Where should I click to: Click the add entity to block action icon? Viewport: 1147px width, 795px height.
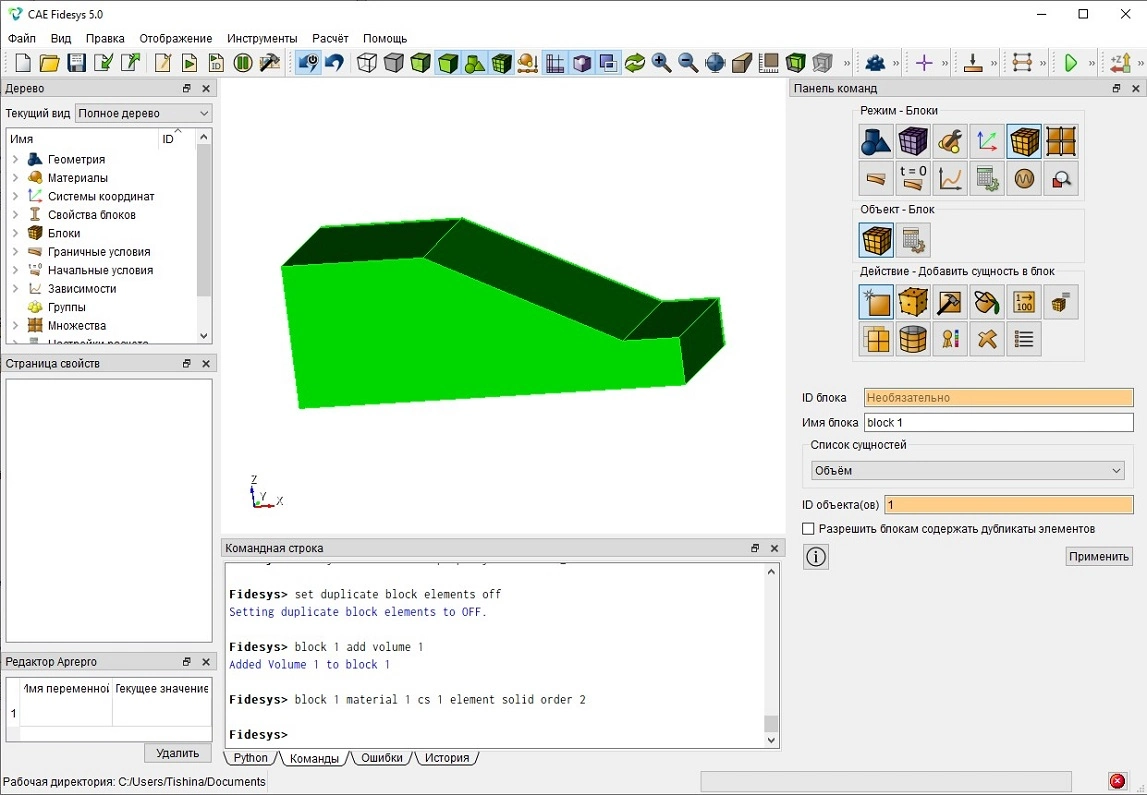876,302
